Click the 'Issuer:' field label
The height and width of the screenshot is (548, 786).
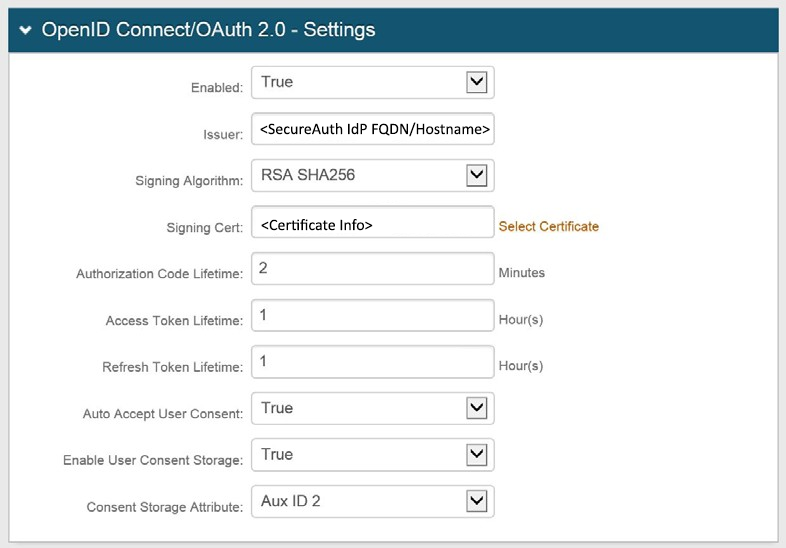[222, 135]
